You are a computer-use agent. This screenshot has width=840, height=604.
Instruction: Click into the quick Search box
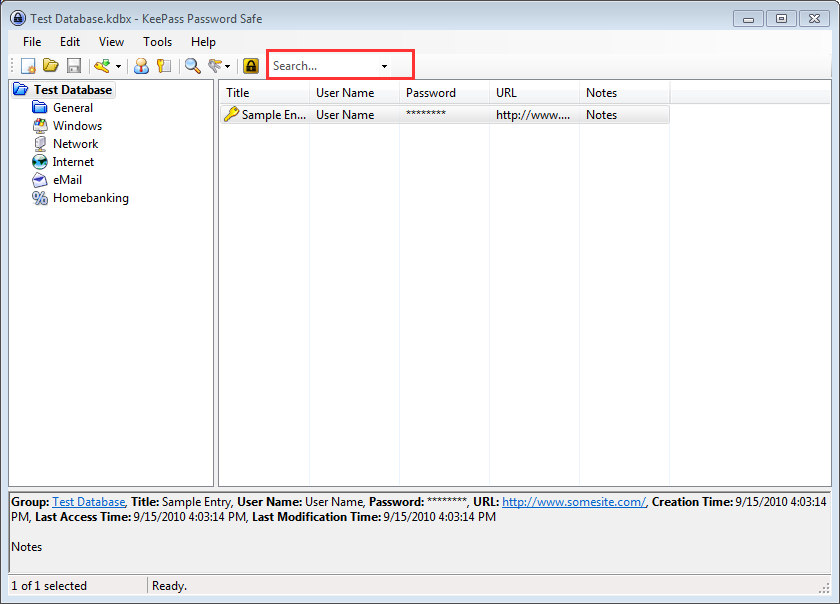[324, 66]
